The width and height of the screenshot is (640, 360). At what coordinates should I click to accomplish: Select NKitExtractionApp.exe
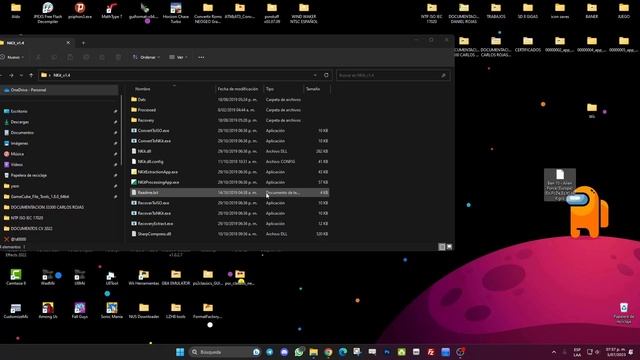[229, 172]
